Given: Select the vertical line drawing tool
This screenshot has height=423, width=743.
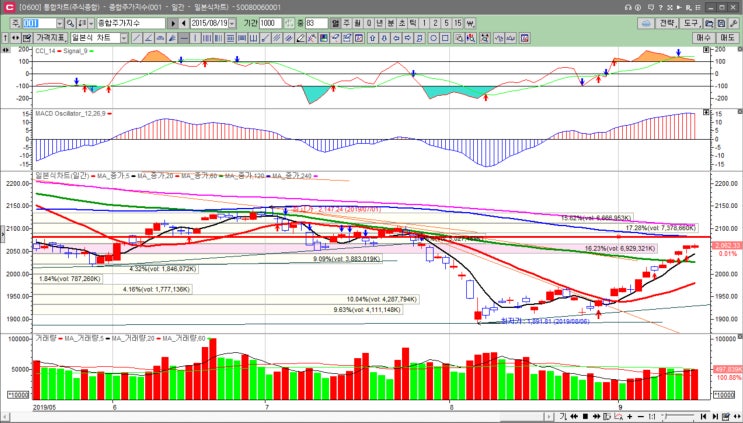Looking at the screenshot, I should coord(195,38).
